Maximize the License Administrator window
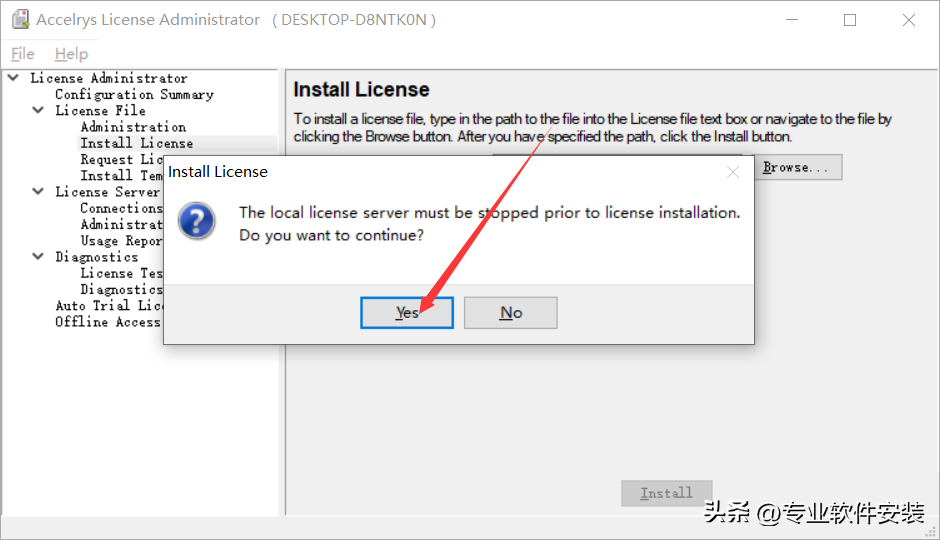Image resolution: width=940 pixels, height=540 pixels. tap(850, 20)
